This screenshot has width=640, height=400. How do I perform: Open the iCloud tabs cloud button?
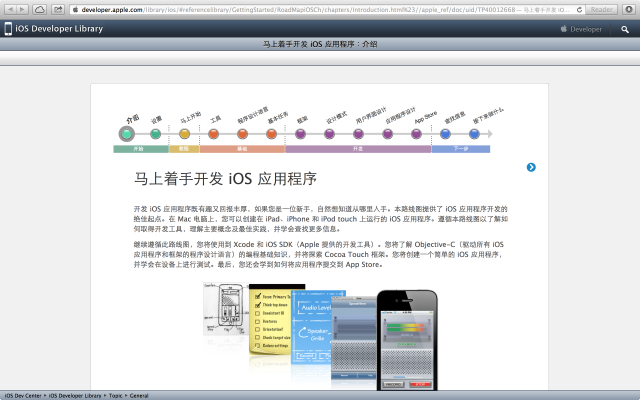40,9
